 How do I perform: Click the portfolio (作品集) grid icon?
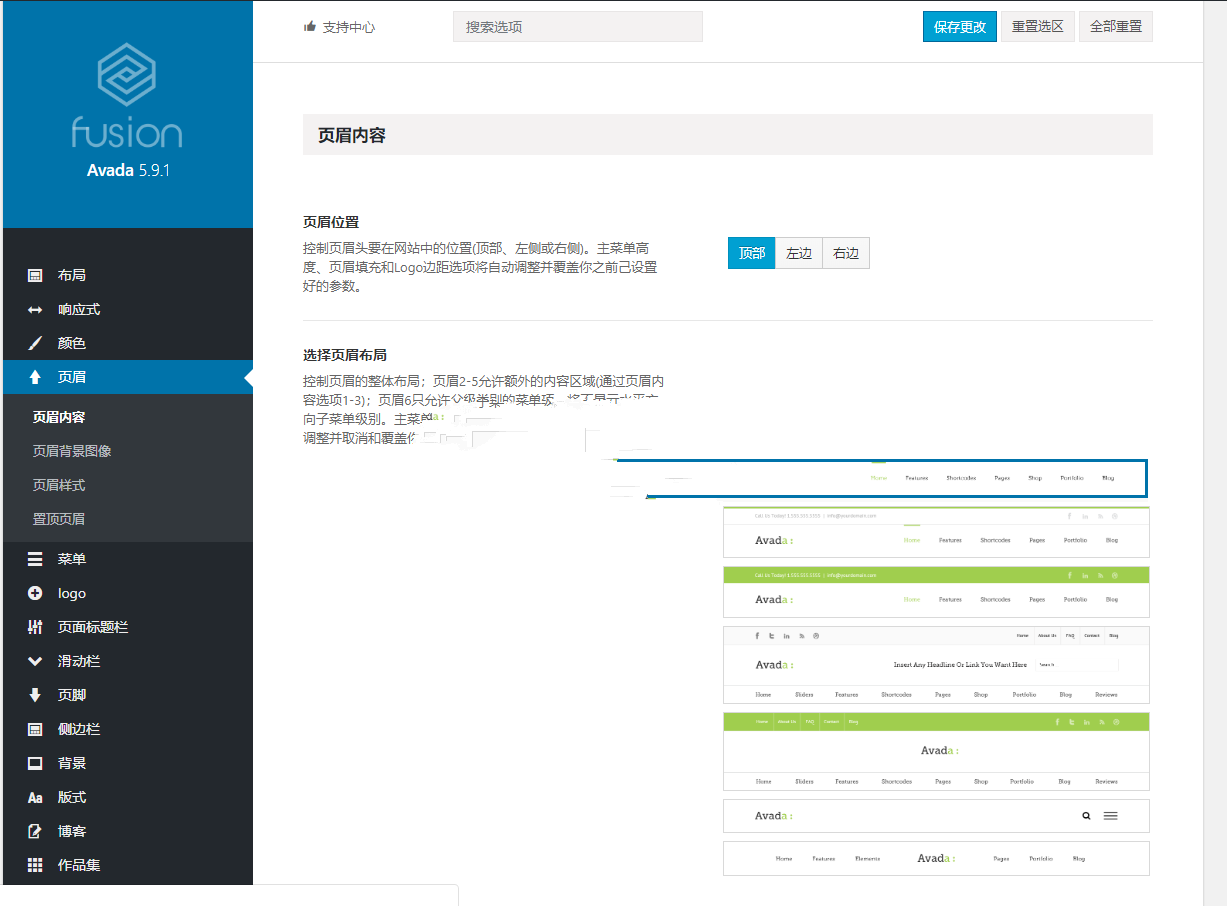click(35, 866)
